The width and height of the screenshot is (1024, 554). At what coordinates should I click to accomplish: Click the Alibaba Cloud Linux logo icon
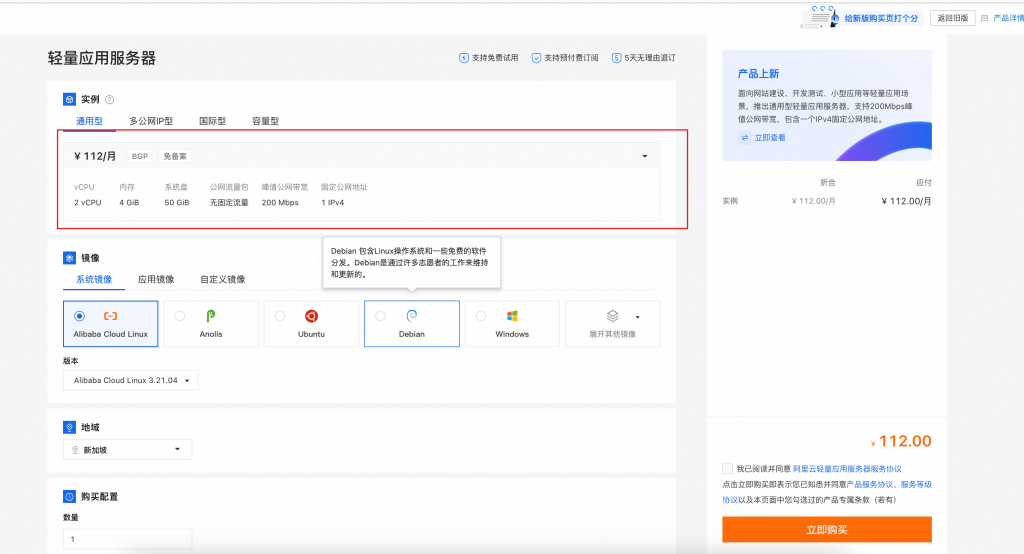(x=111, y=316)
